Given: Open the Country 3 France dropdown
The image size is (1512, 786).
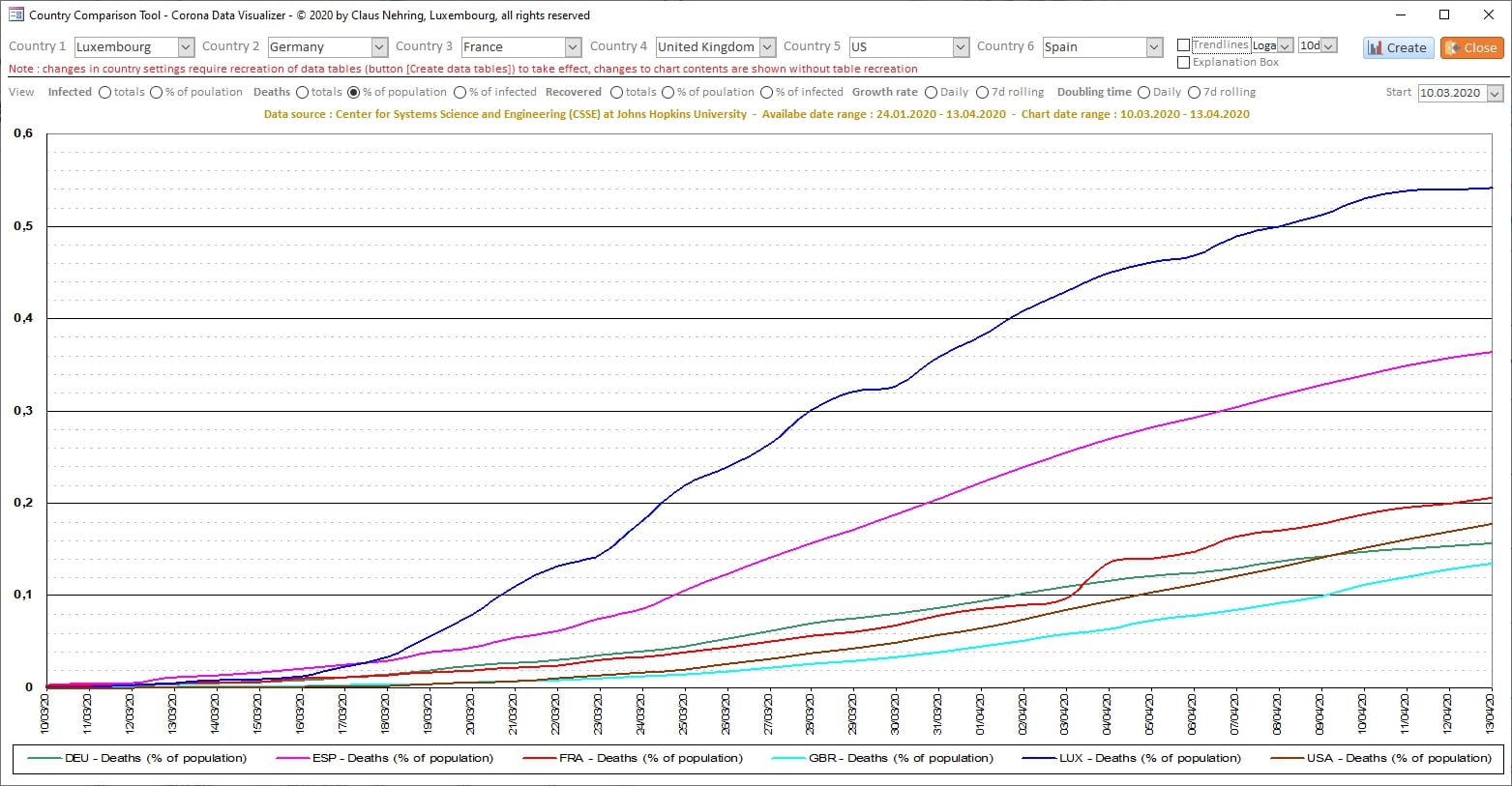Looking at the screenshot, I should (x=573, y=47).
